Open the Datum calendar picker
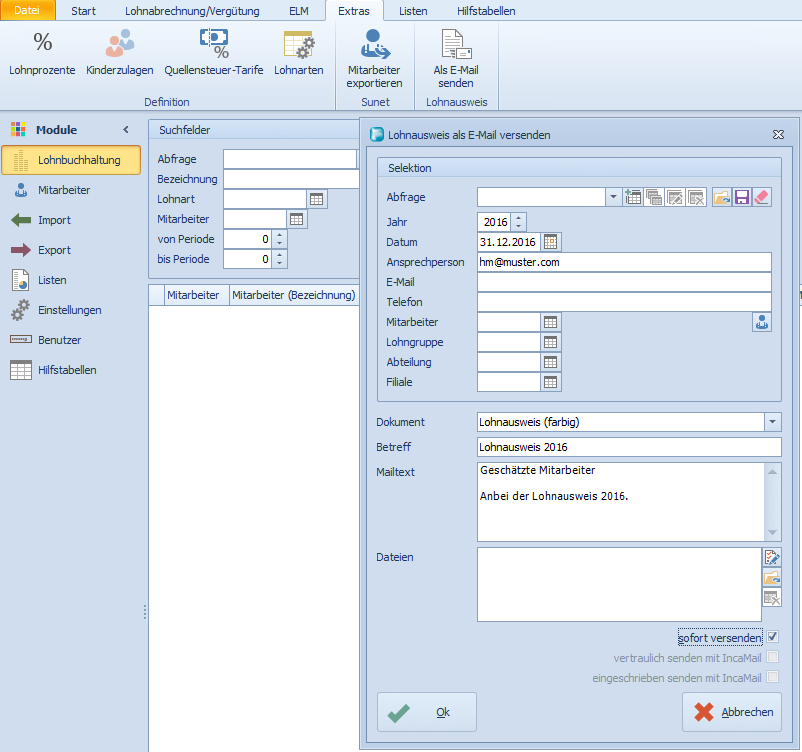This screenshot has height=752, width=802. (x=551, y=242)
